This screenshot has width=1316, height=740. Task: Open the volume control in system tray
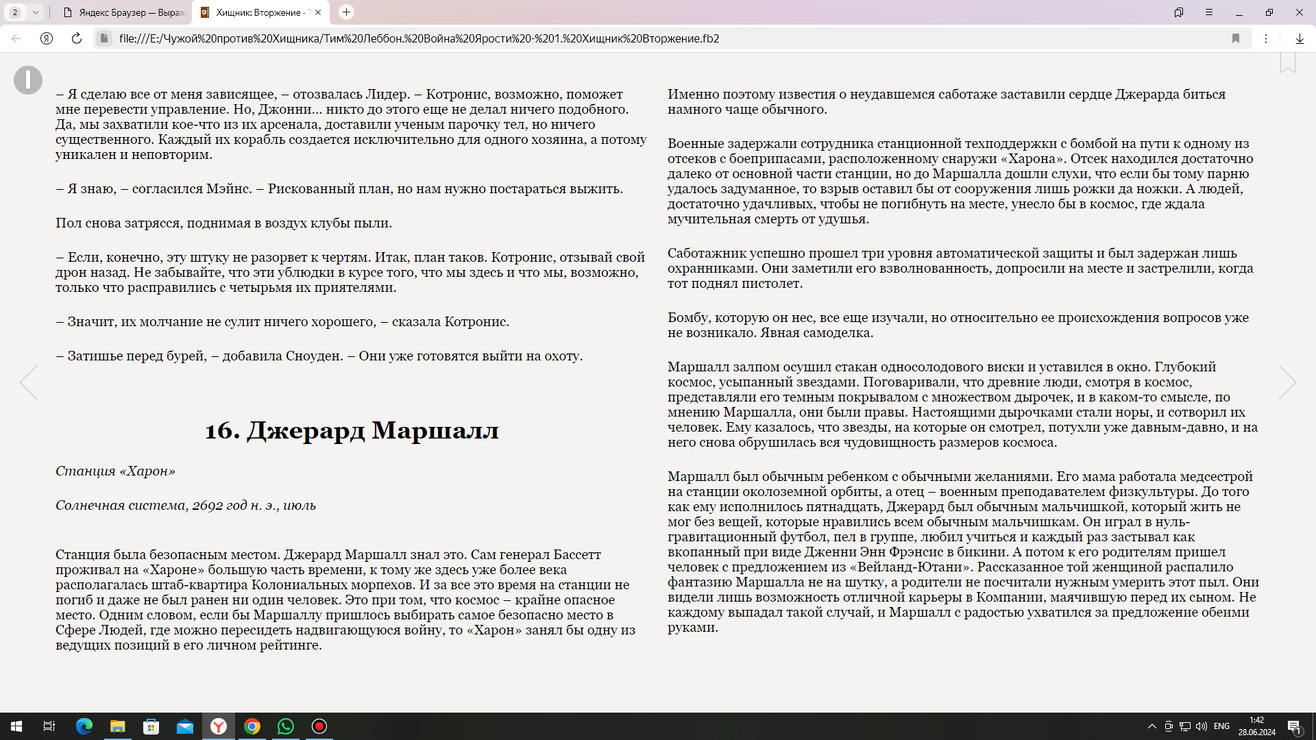point(1201,727)
